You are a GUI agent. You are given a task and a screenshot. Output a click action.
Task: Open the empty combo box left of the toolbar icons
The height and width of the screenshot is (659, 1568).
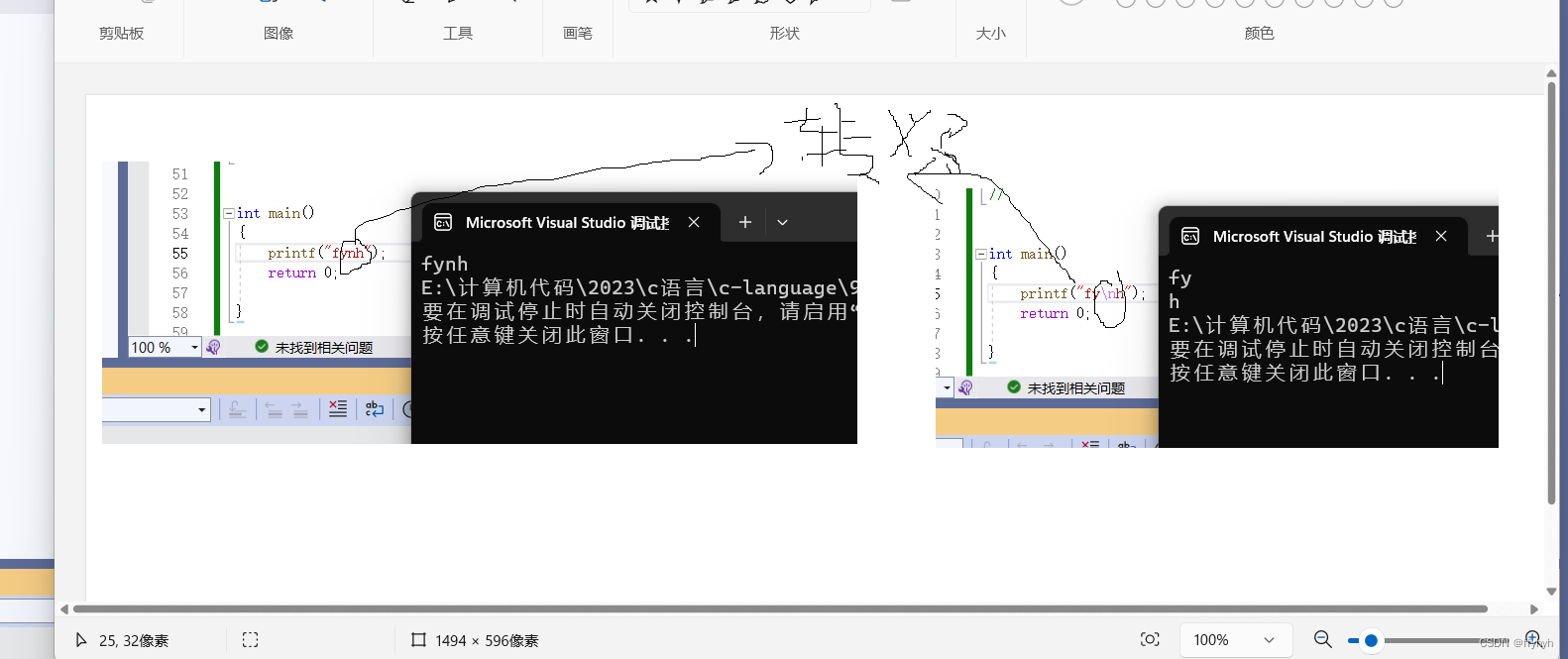tap(157, 409)
